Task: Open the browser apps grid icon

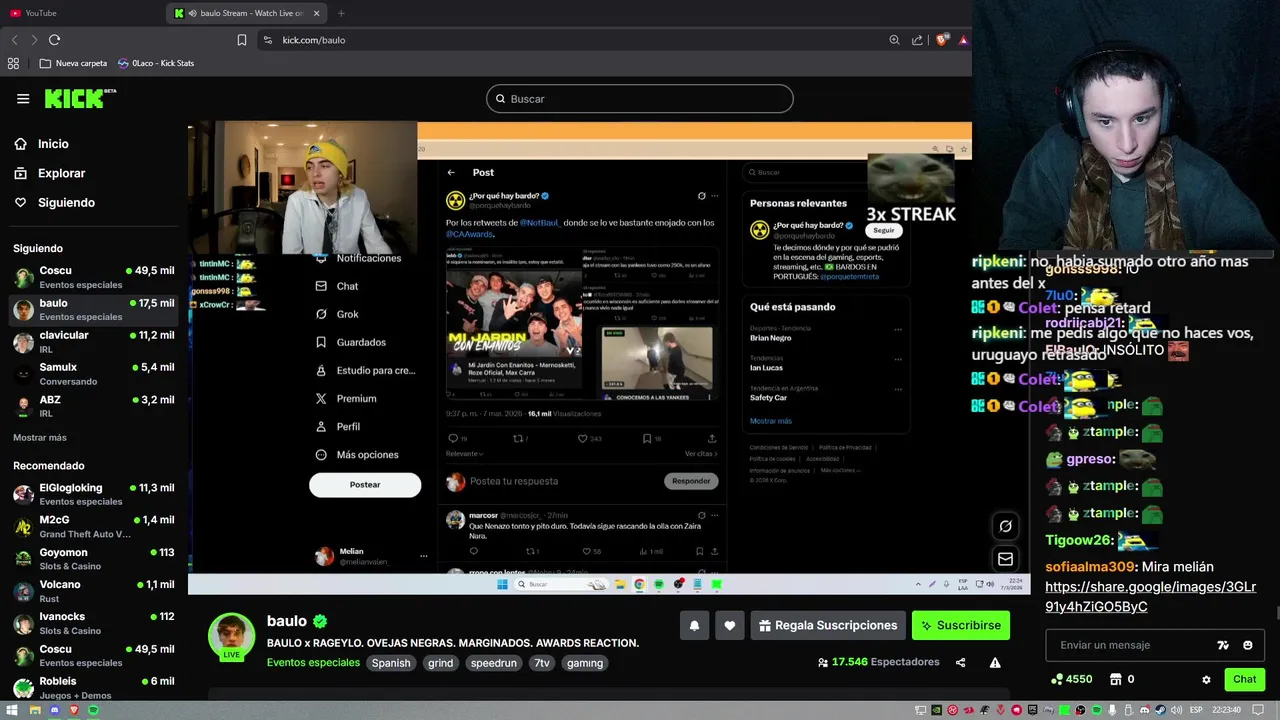Action: [13, 63]
